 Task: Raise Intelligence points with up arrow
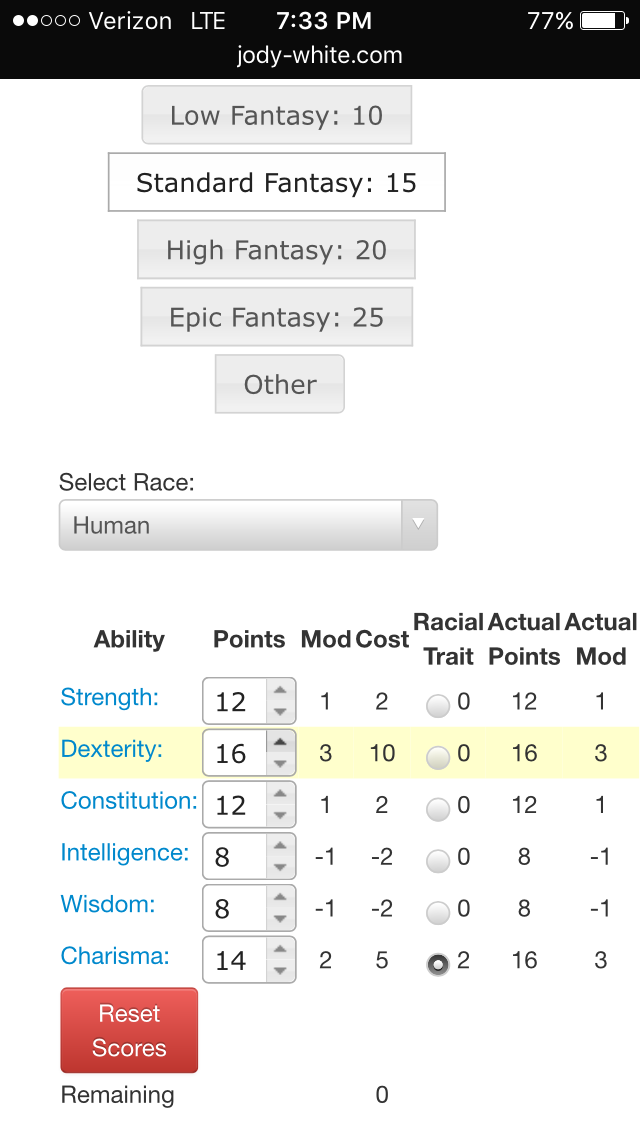pyautogui.click(x=280, y=846)
